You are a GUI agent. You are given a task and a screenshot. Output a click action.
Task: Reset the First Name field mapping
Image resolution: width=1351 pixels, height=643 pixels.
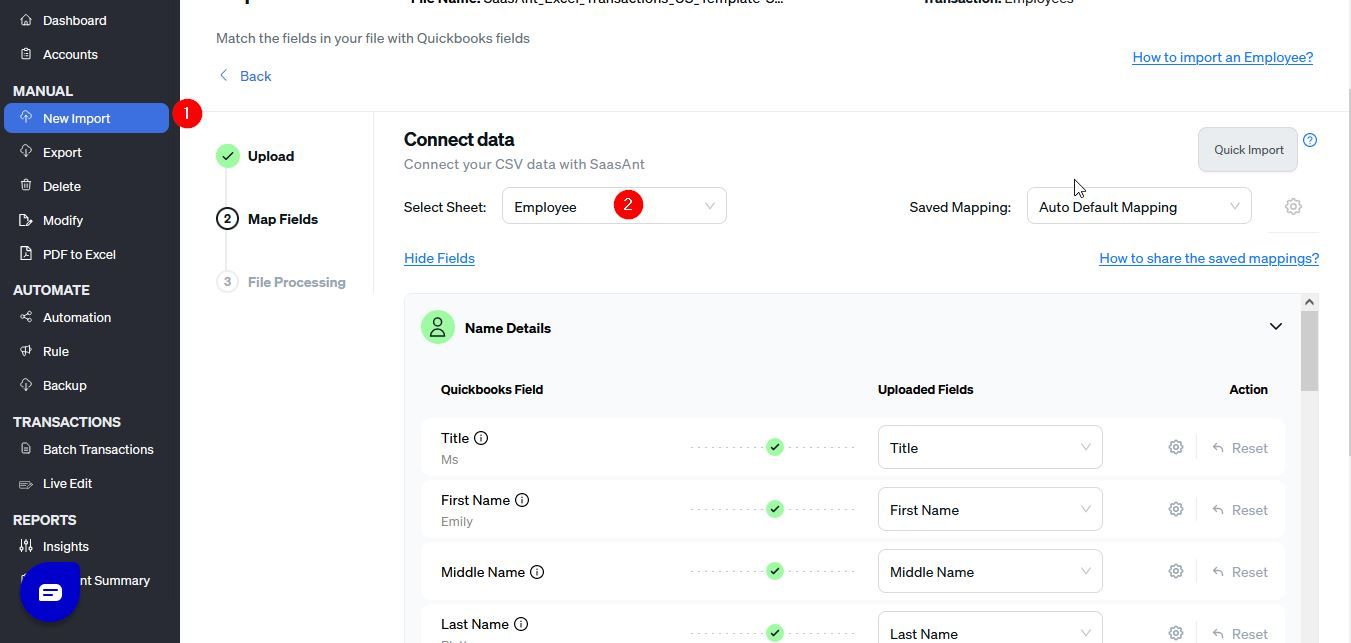click(x=1240, y=510)
